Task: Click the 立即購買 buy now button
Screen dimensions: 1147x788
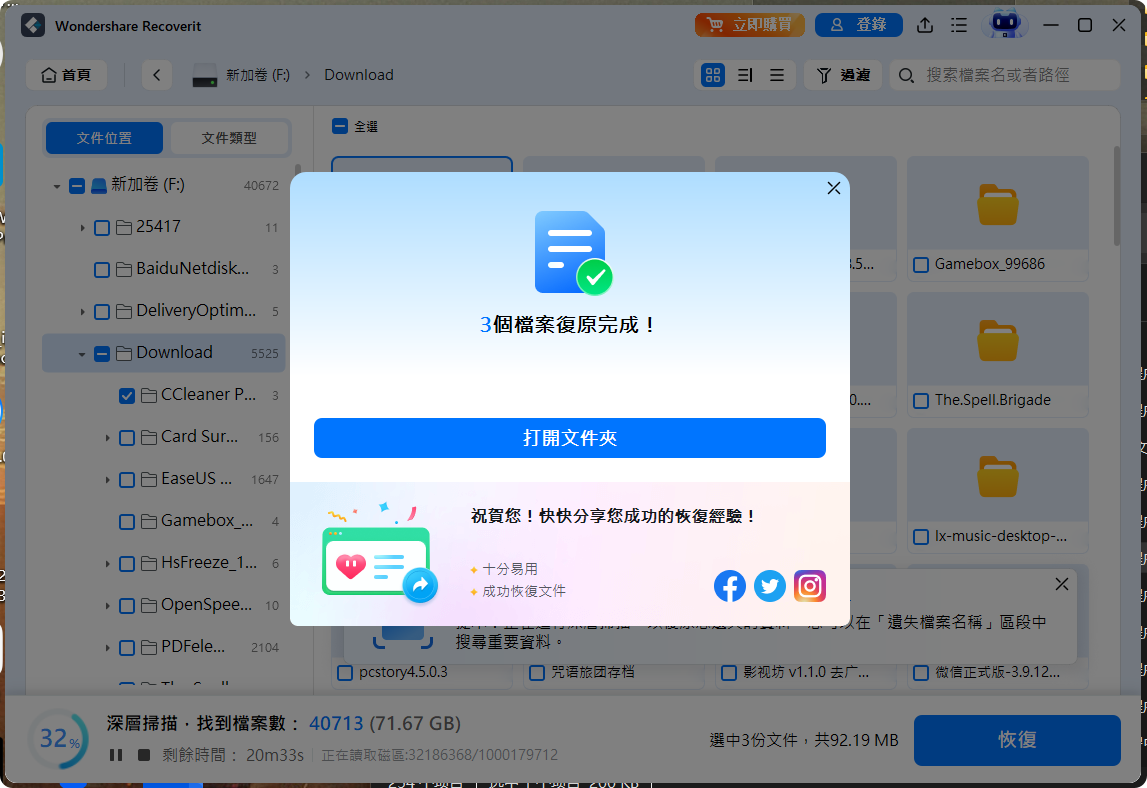Action: coord(750,25)
